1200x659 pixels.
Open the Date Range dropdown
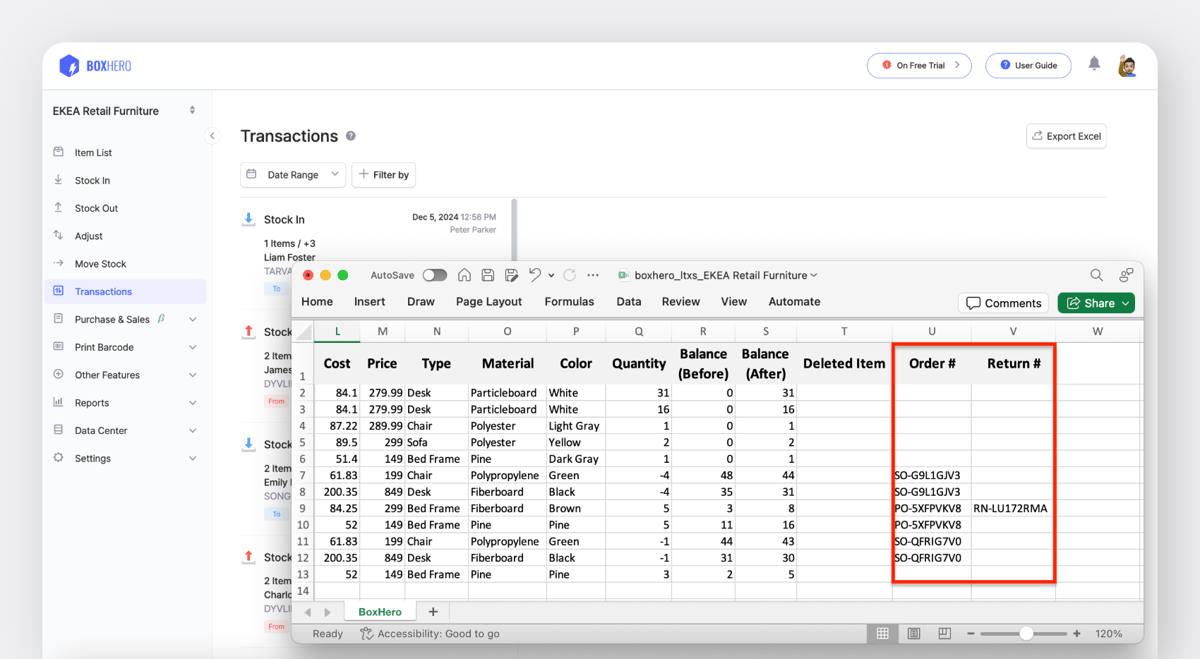[292, 174]
